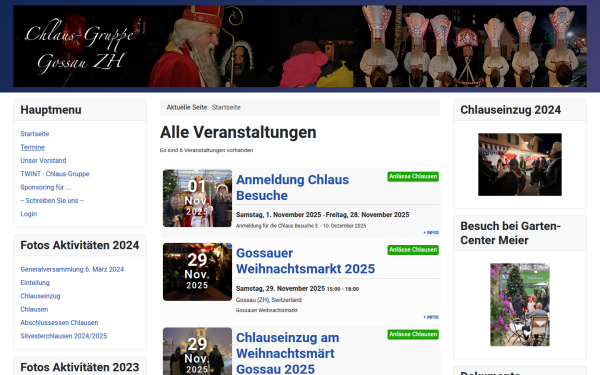Open the Sponsoring für .... link
Image resolution: width=600 pixels, height=375 pixels.
point(46,187)
